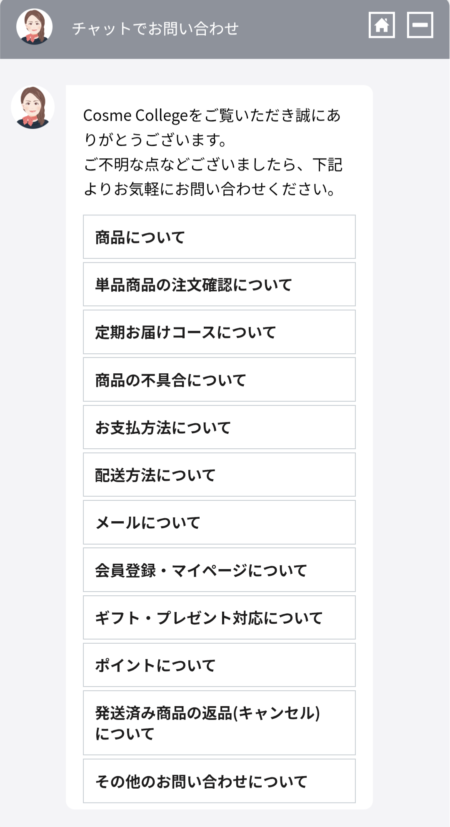Open その他のお問い合わせについて

[x=219, y=781]
